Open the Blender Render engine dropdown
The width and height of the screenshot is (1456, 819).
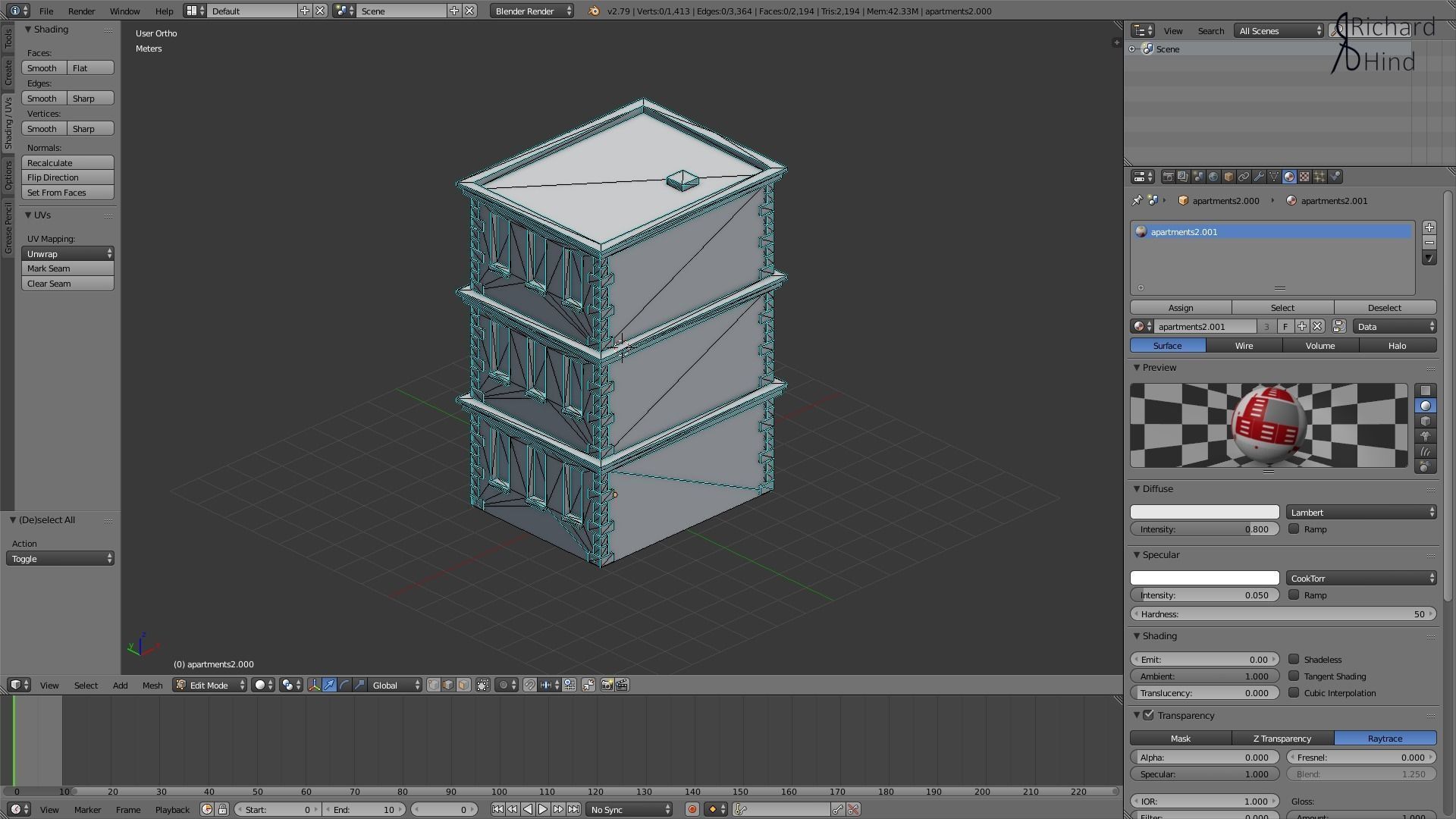click(x=532, y=11)
